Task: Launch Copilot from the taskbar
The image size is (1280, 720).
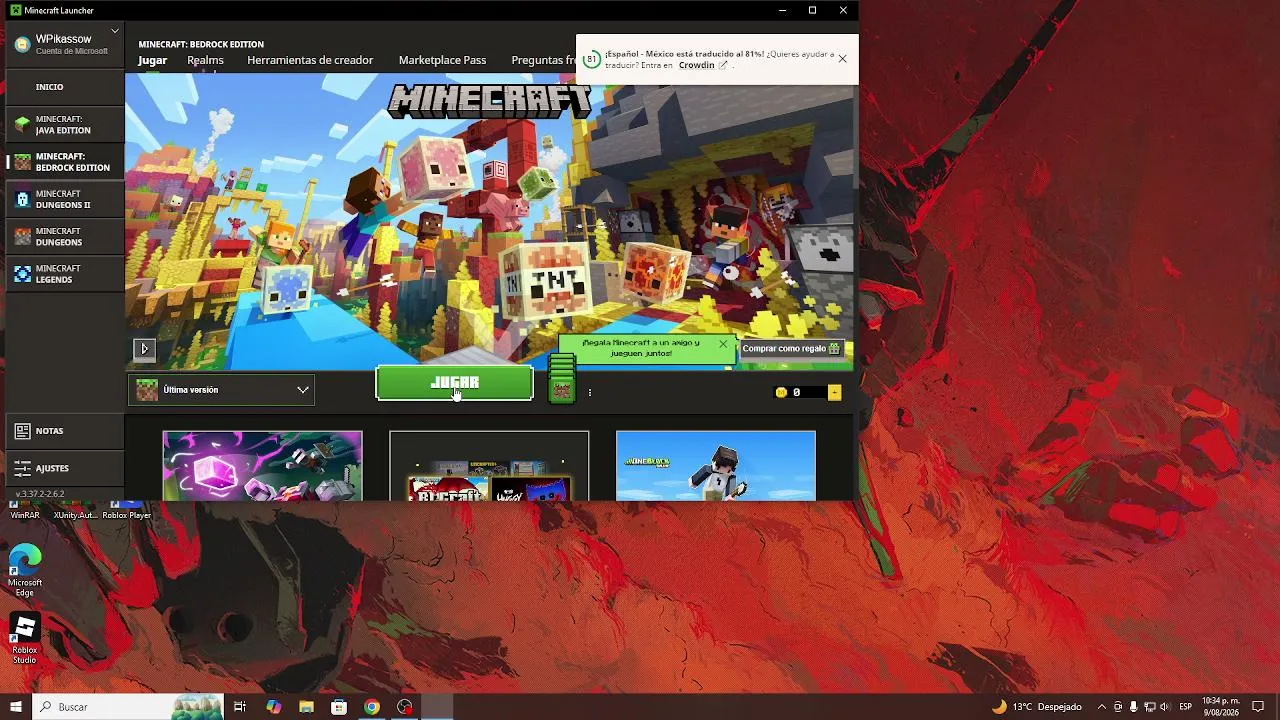Action: pos(274,707)
